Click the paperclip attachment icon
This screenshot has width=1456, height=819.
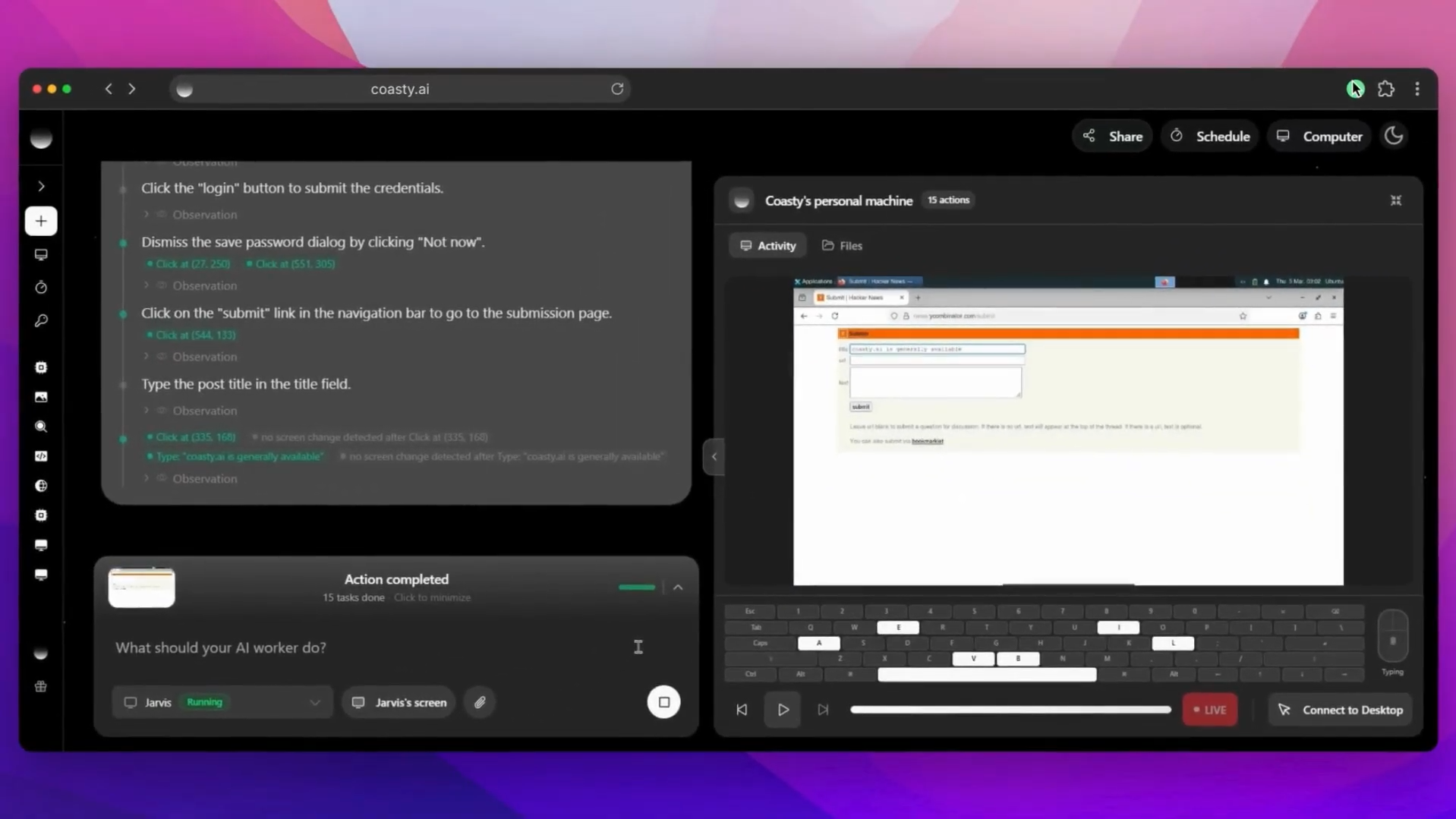click(479, 702)
